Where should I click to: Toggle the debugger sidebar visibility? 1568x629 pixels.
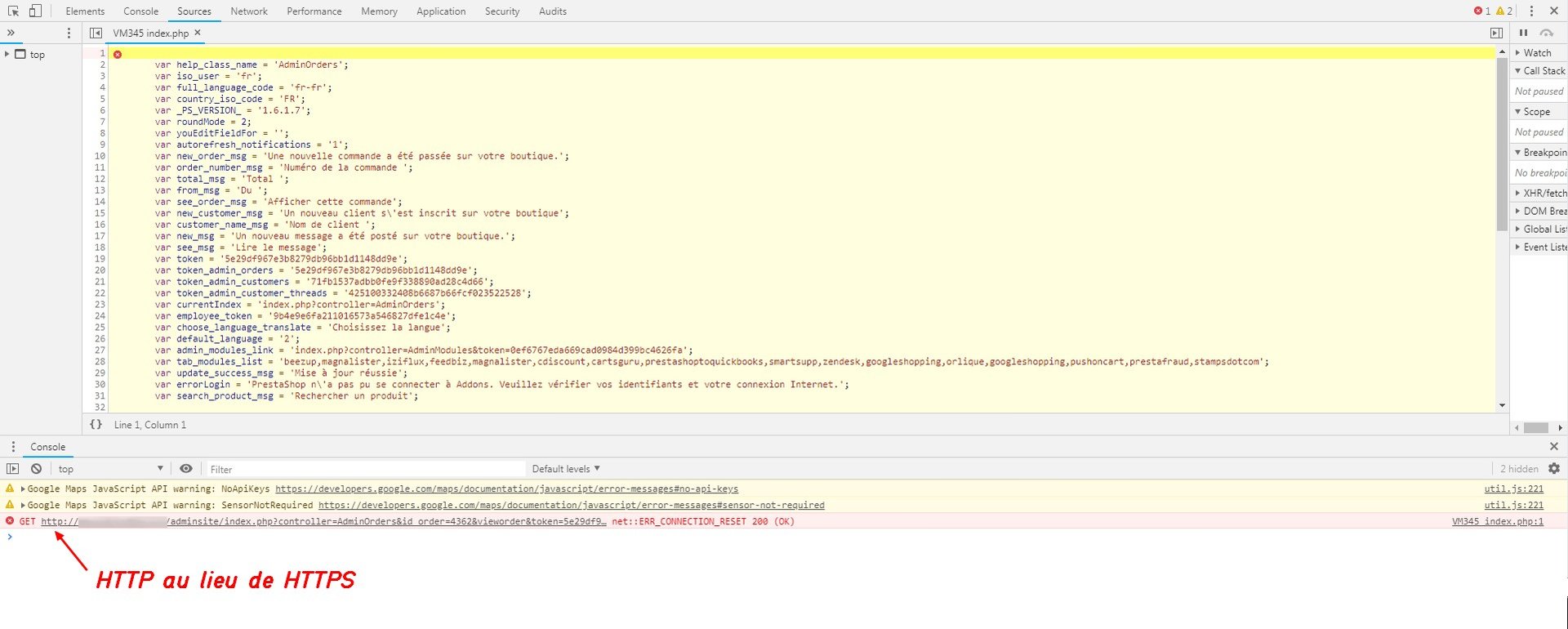[x=1496, y=33]
